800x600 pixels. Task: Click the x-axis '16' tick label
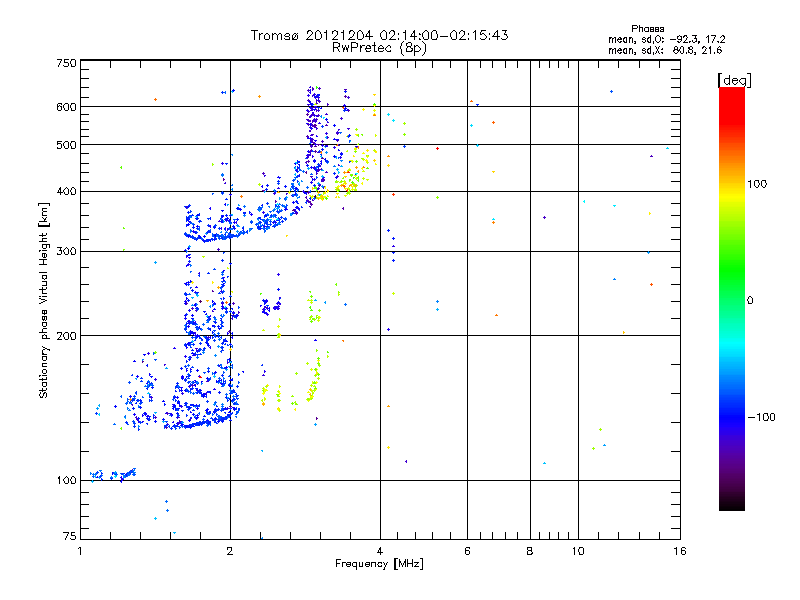(x=680, y=551)
